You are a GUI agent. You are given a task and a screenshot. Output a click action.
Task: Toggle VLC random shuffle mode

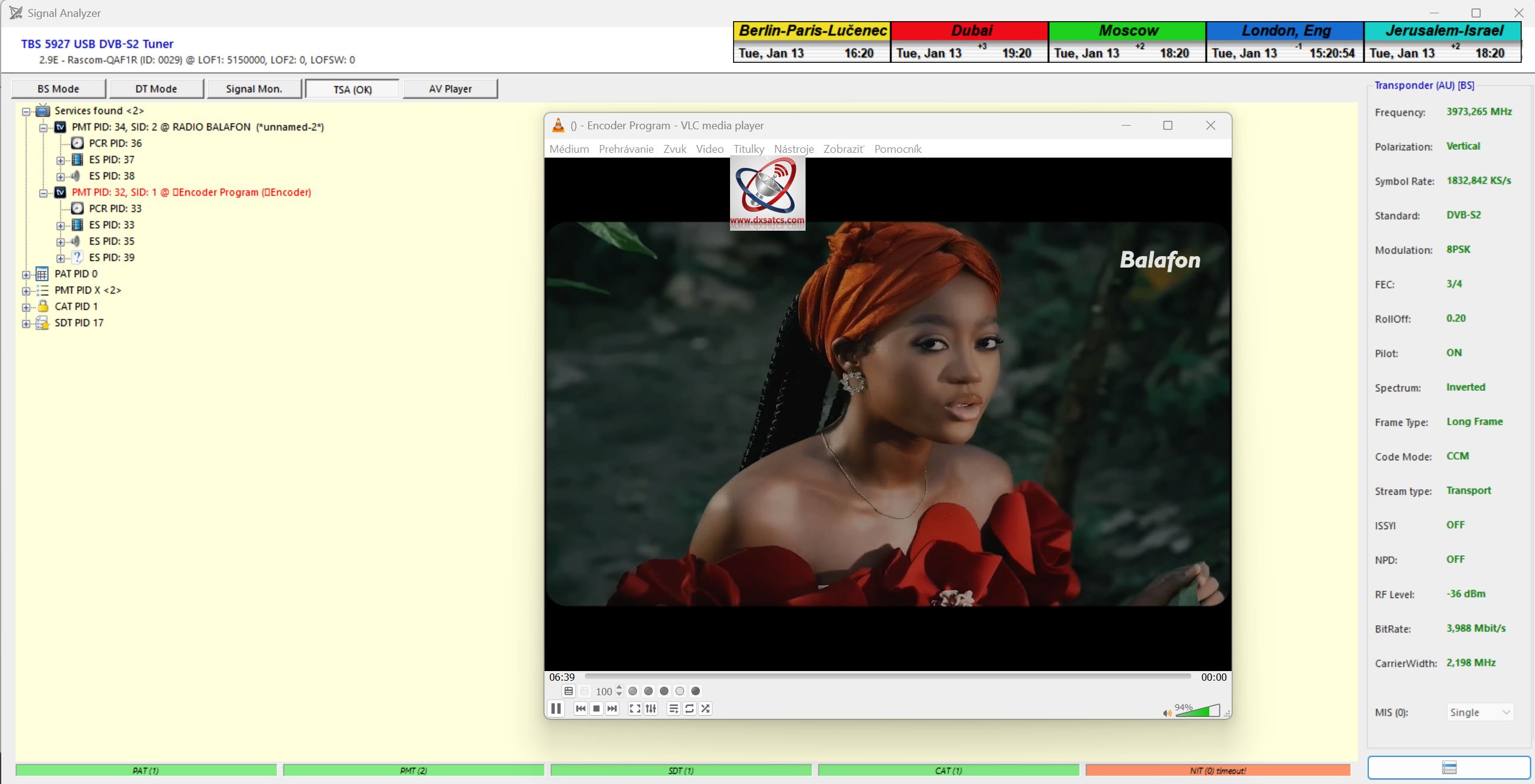[705, 708]
